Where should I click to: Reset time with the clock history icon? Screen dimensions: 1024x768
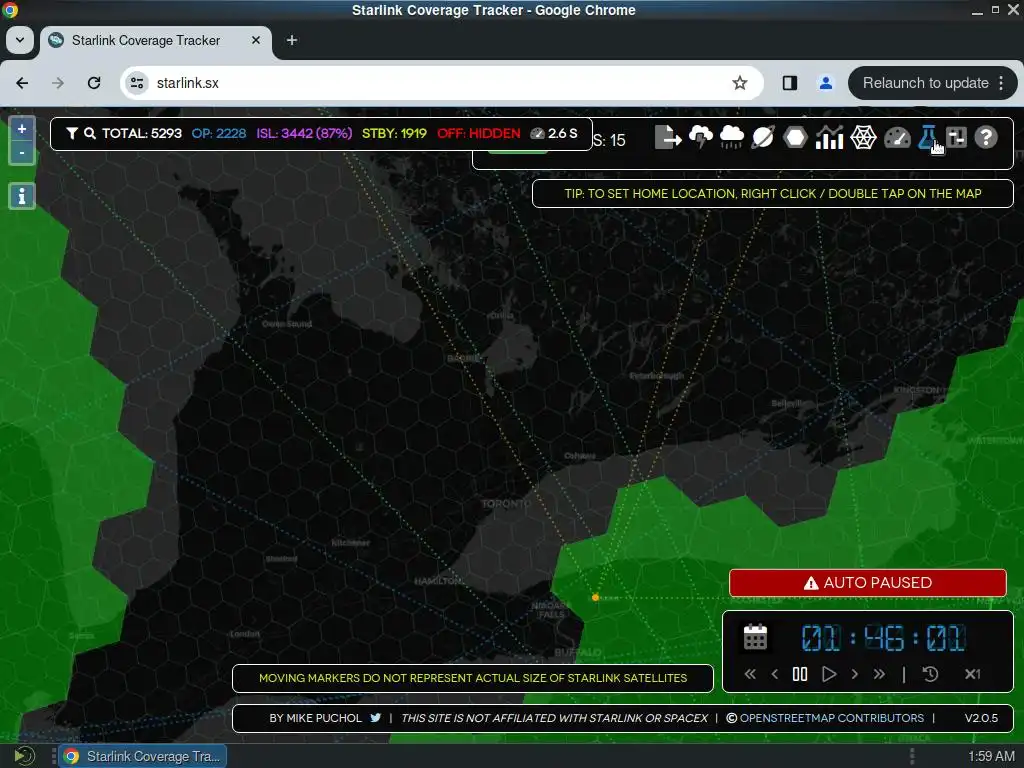point(930,674)
